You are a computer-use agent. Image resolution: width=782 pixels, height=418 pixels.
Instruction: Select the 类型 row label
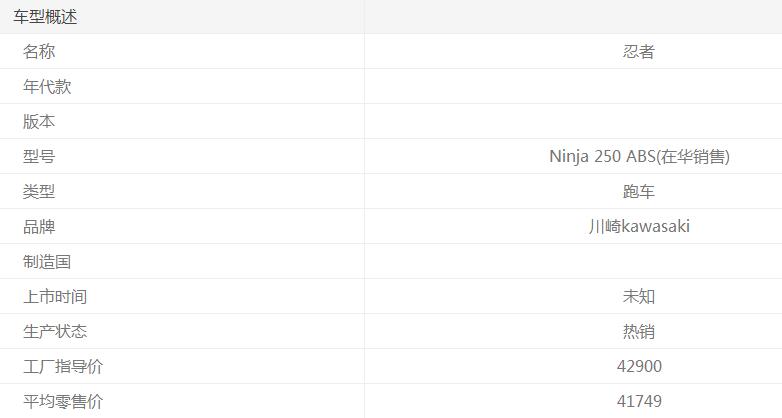(39, 192)
